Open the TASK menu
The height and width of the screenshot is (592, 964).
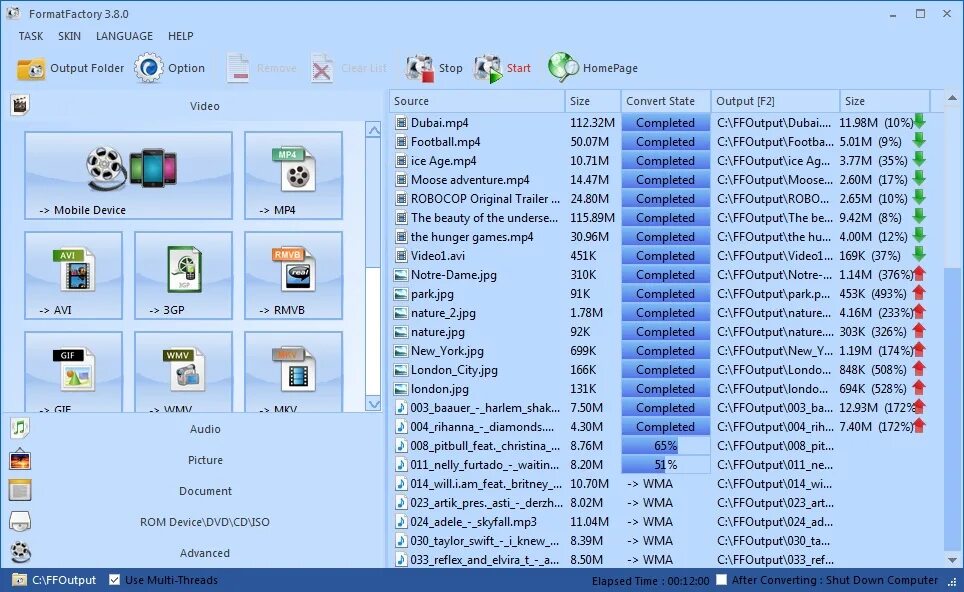tap(31, 36)
